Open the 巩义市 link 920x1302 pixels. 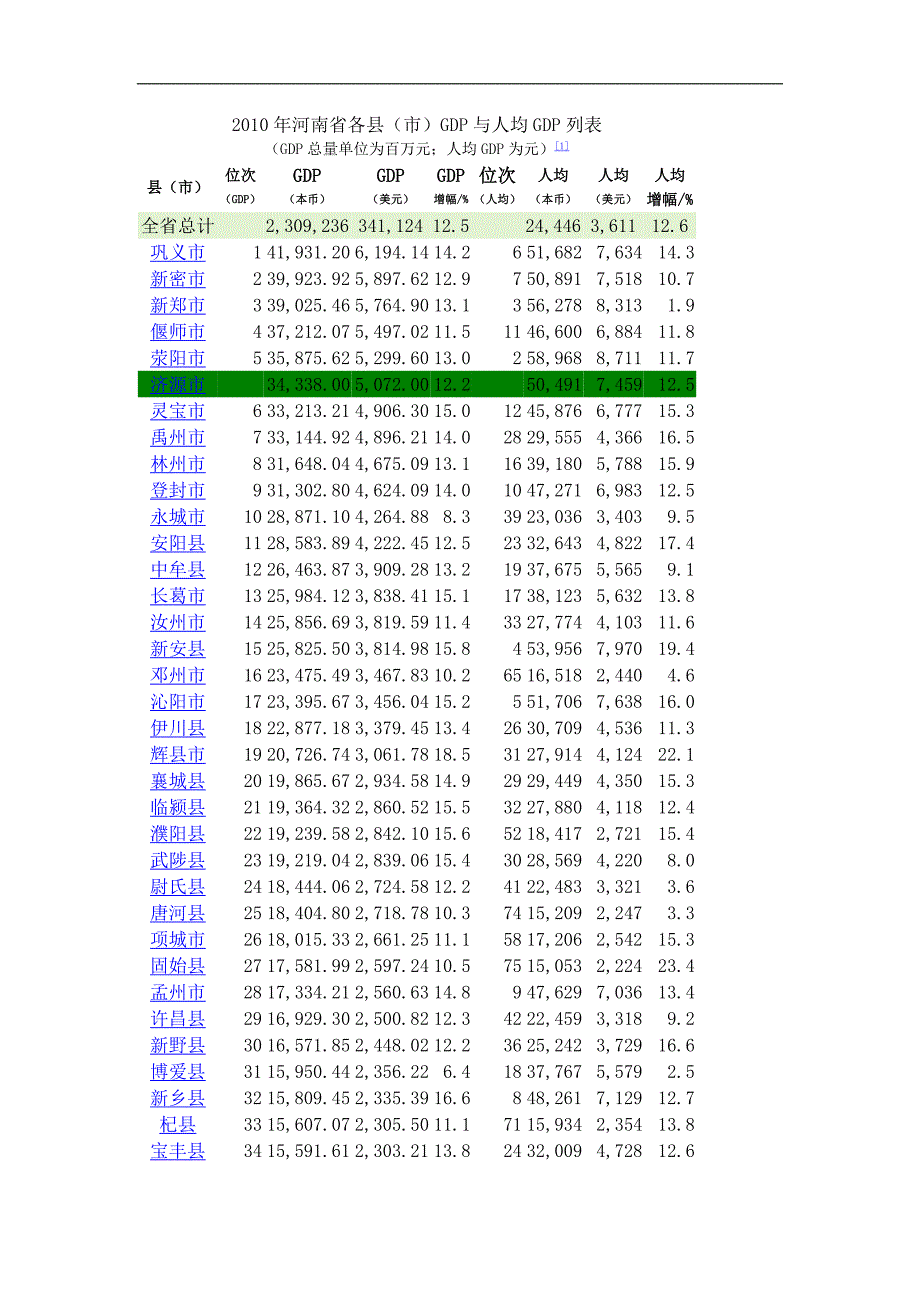pyautogui.click(x=177, y=253)
